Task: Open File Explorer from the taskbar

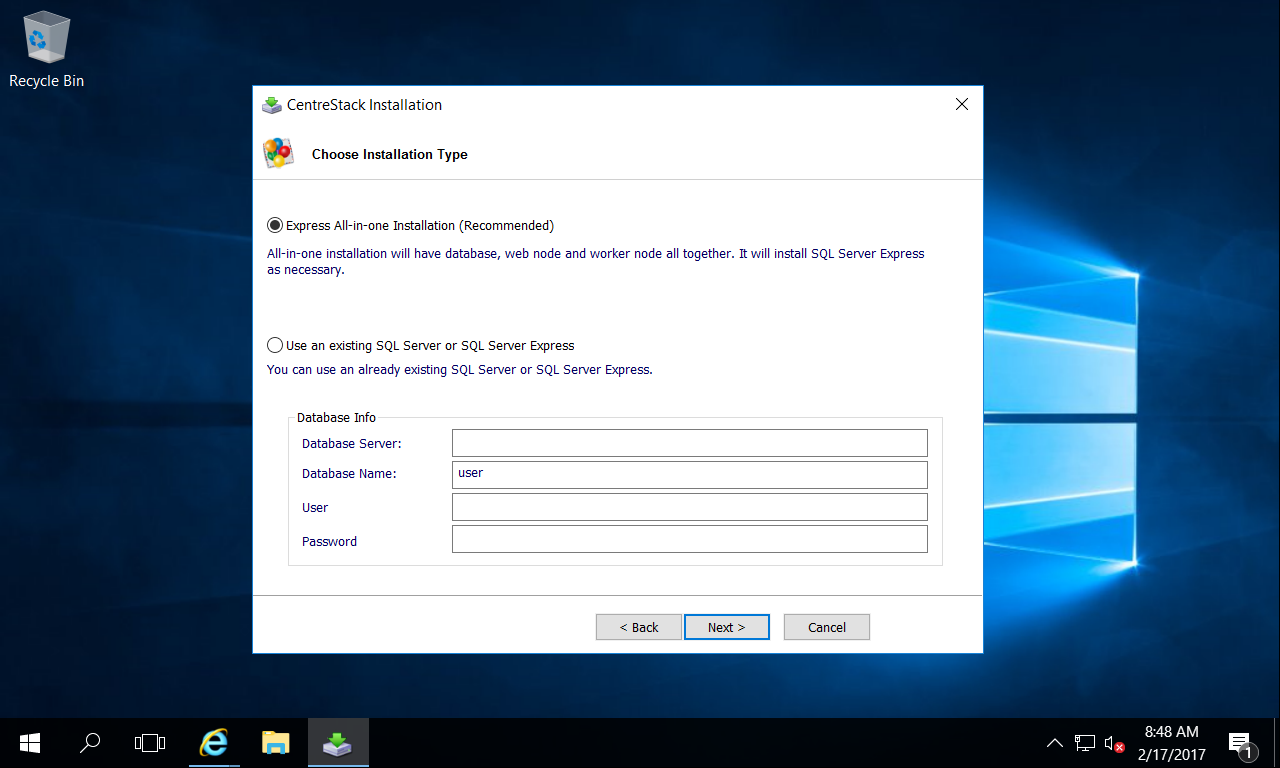Action: click(275, 743)
